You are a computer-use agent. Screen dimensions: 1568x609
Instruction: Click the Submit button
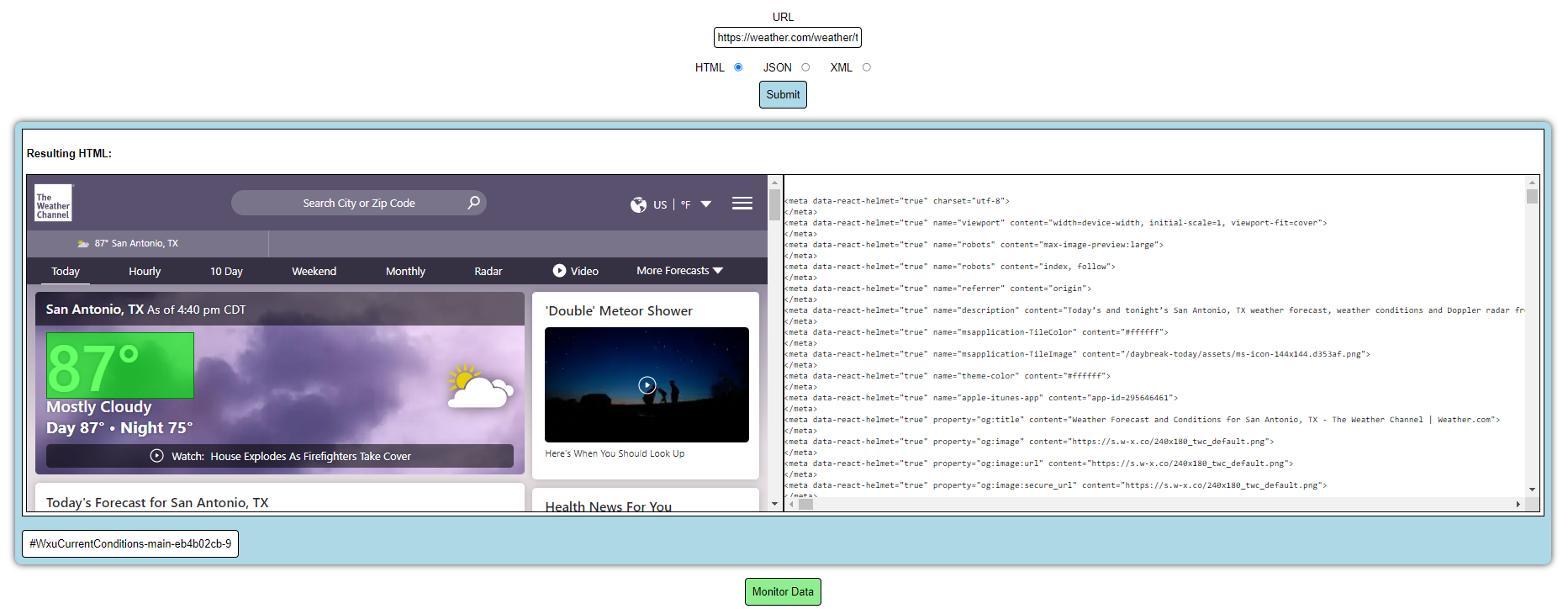tap(783, 94)
